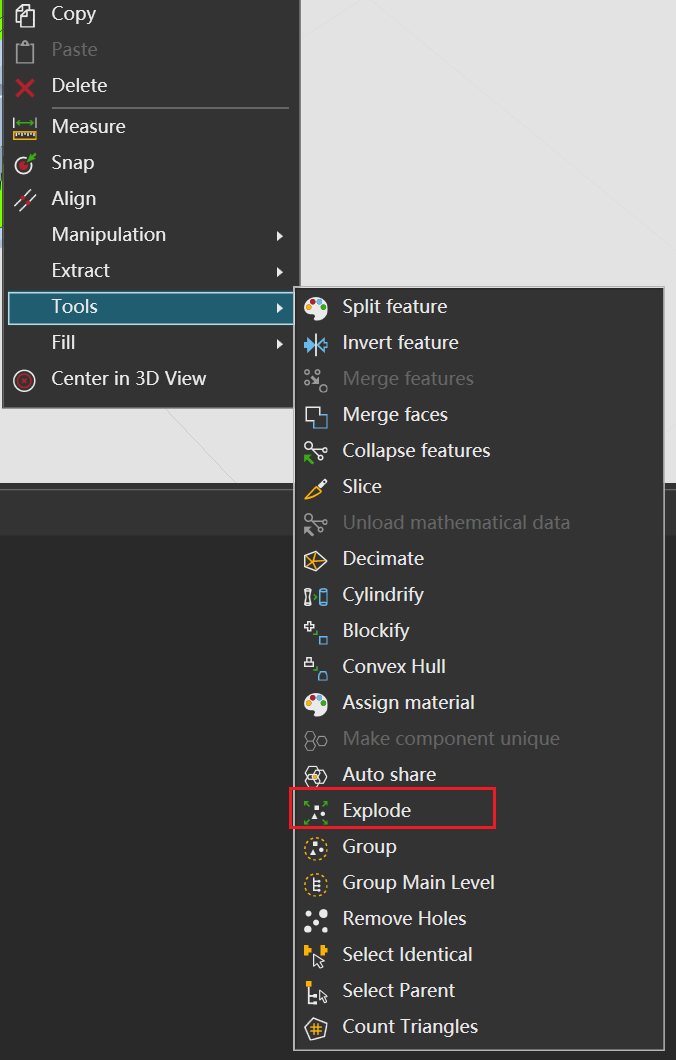Image resolution: width=676 pixels, height=1060 pixels.
Task: Choose Assign material option
Action: click(x=408, y=703)
